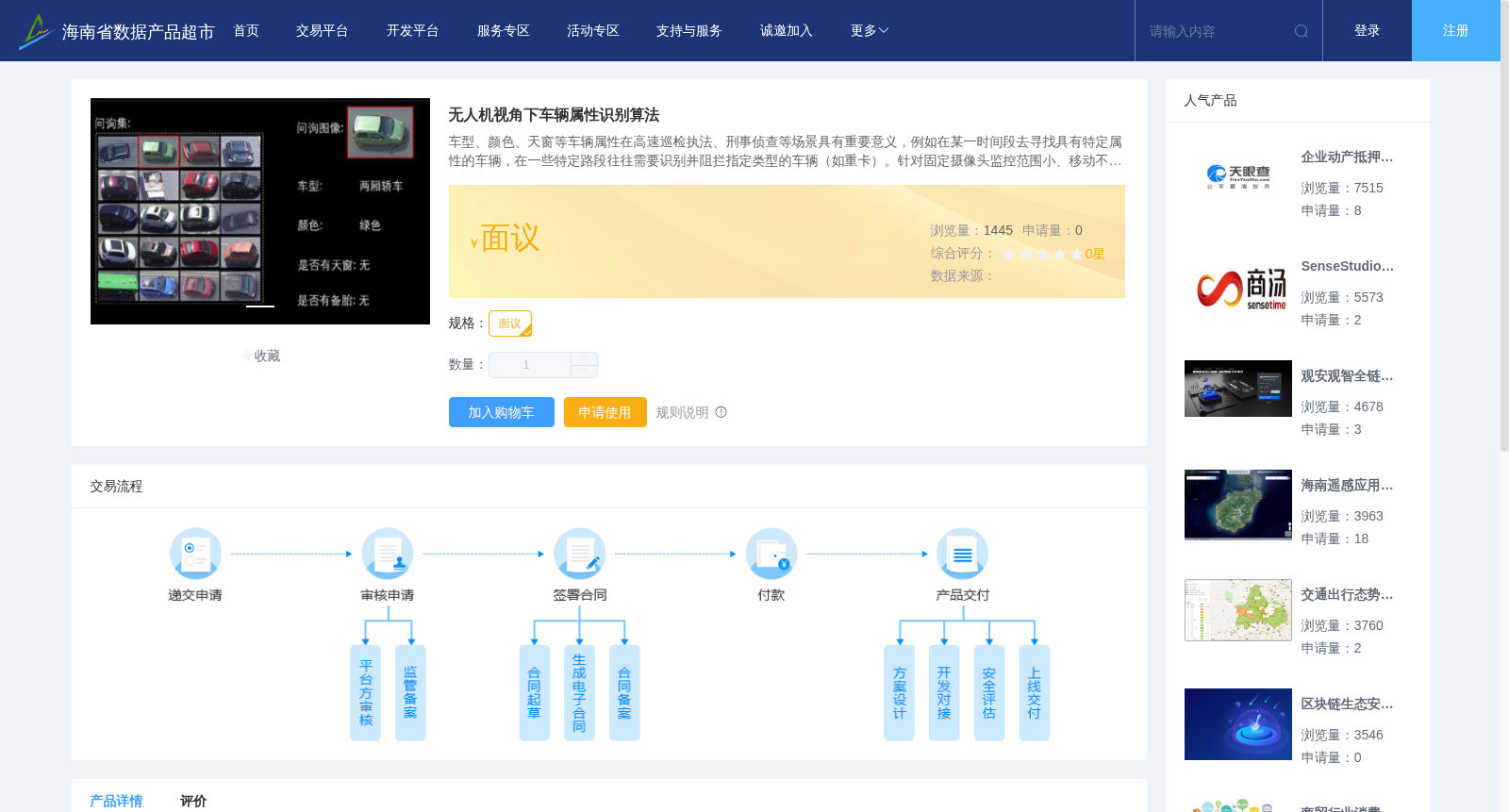The image size is (1509, 812).
Task: Click the 收藏 label
Action: point(267,356)
